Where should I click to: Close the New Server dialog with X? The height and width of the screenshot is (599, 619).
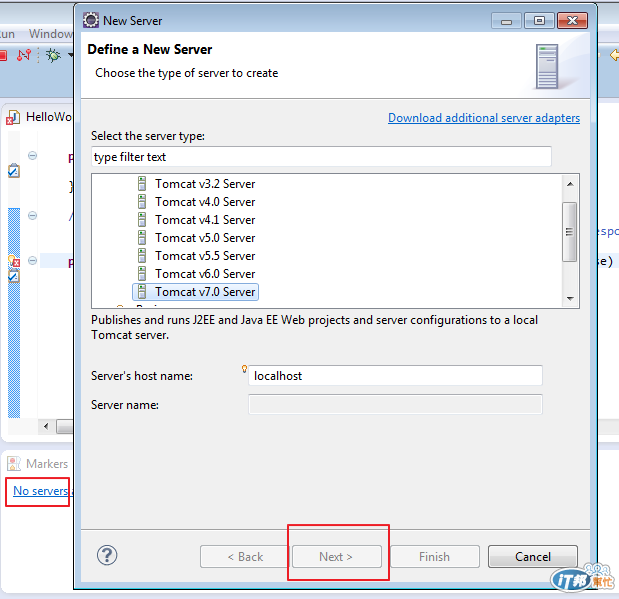pos(572,21)
